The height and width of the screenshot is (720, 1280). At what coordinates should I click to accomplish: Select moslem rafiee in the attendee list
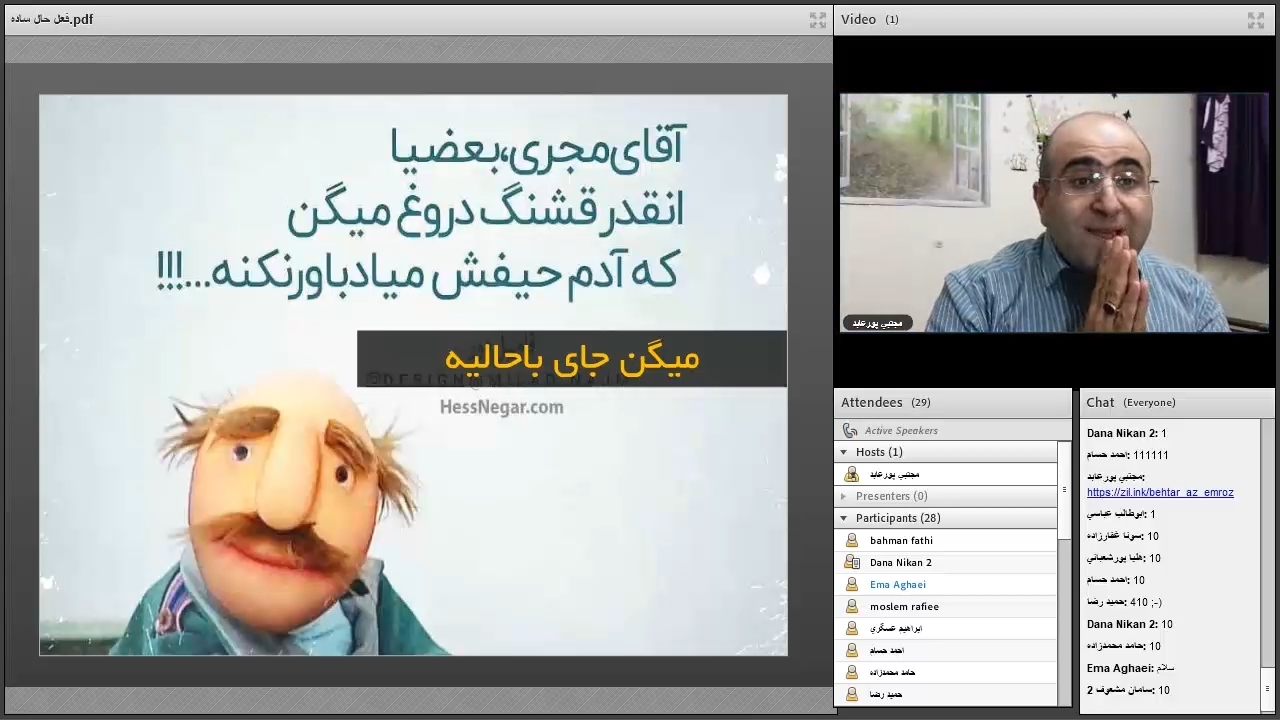[x=904, y=606]
